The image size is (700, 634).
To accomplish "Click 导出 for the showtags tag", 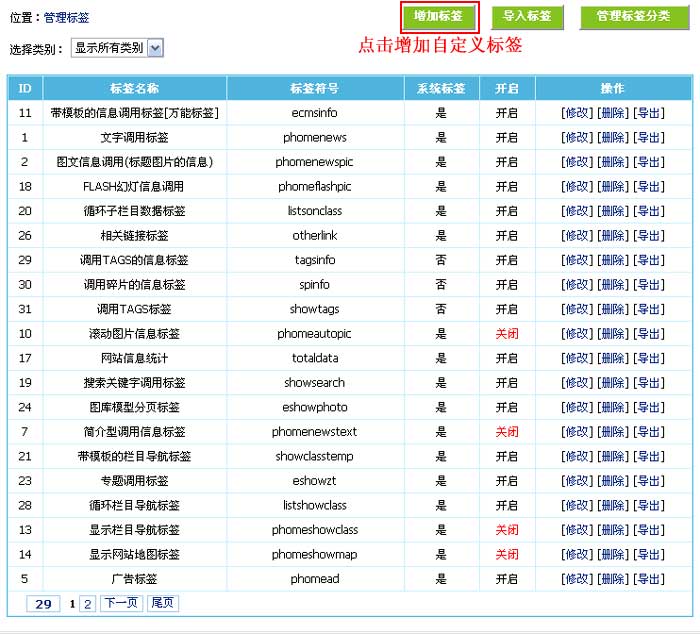I will click(x=649, y=309).
